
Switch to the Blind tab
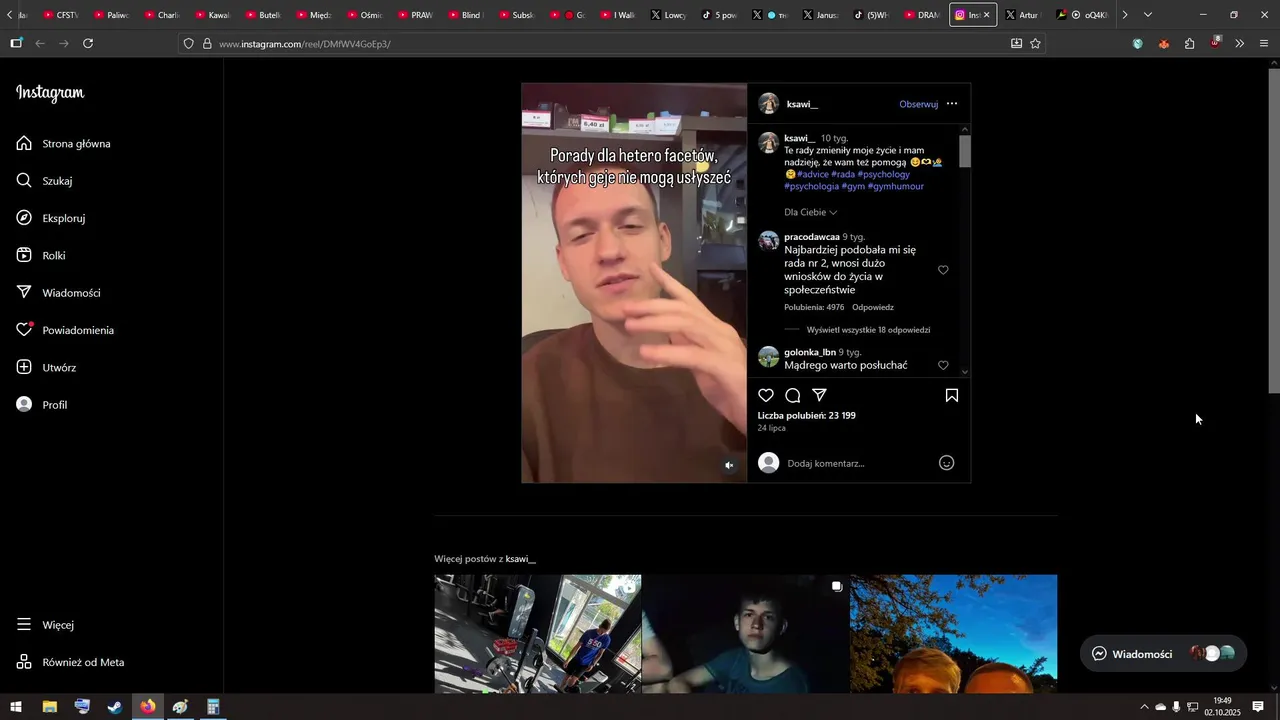coord(465,15)
